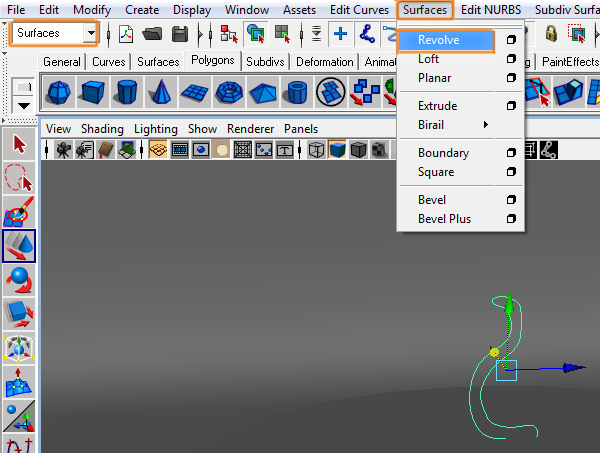Click the save scene disk icon
The height and width of the screenshot is (453, 600).
click(x=180, y=33)
